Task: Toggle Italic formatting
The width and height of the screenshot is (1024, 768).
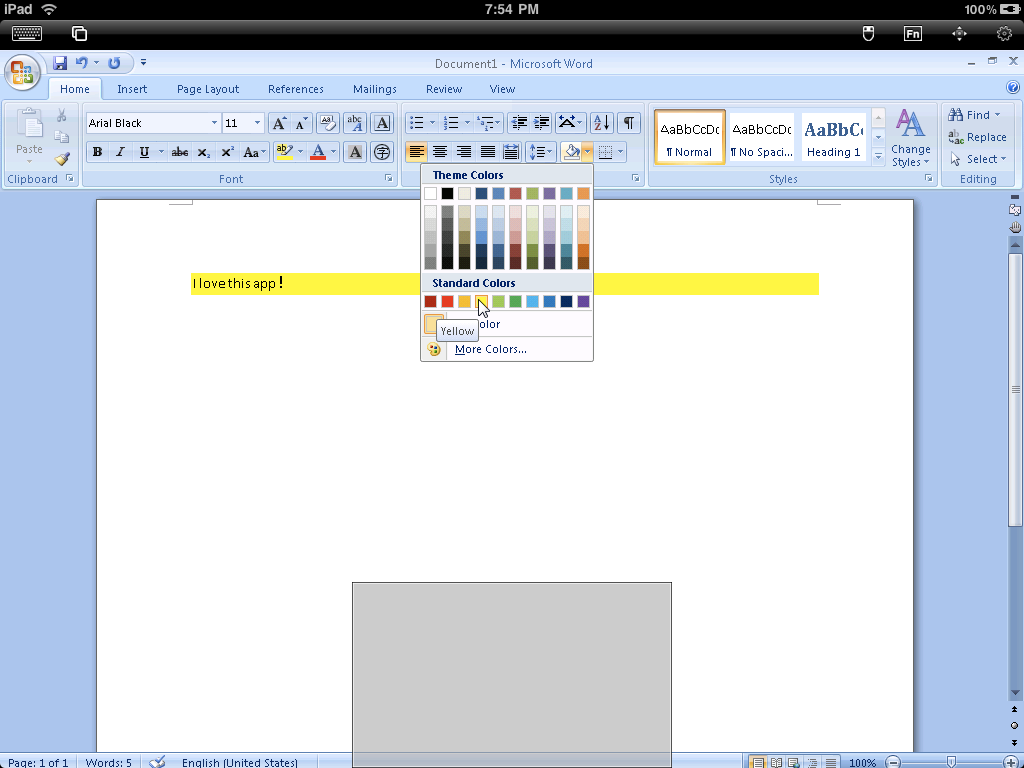Action: pos(120,152)
